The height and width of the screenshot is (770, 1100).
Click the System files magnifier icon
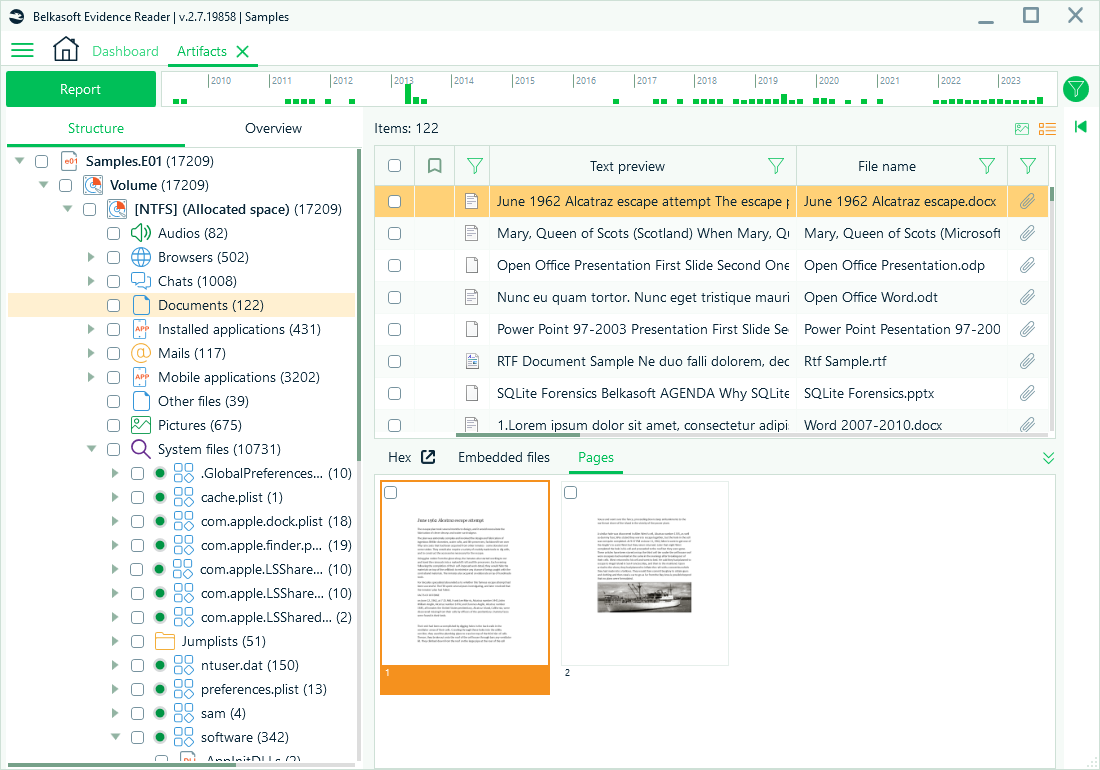click(141, 449)
